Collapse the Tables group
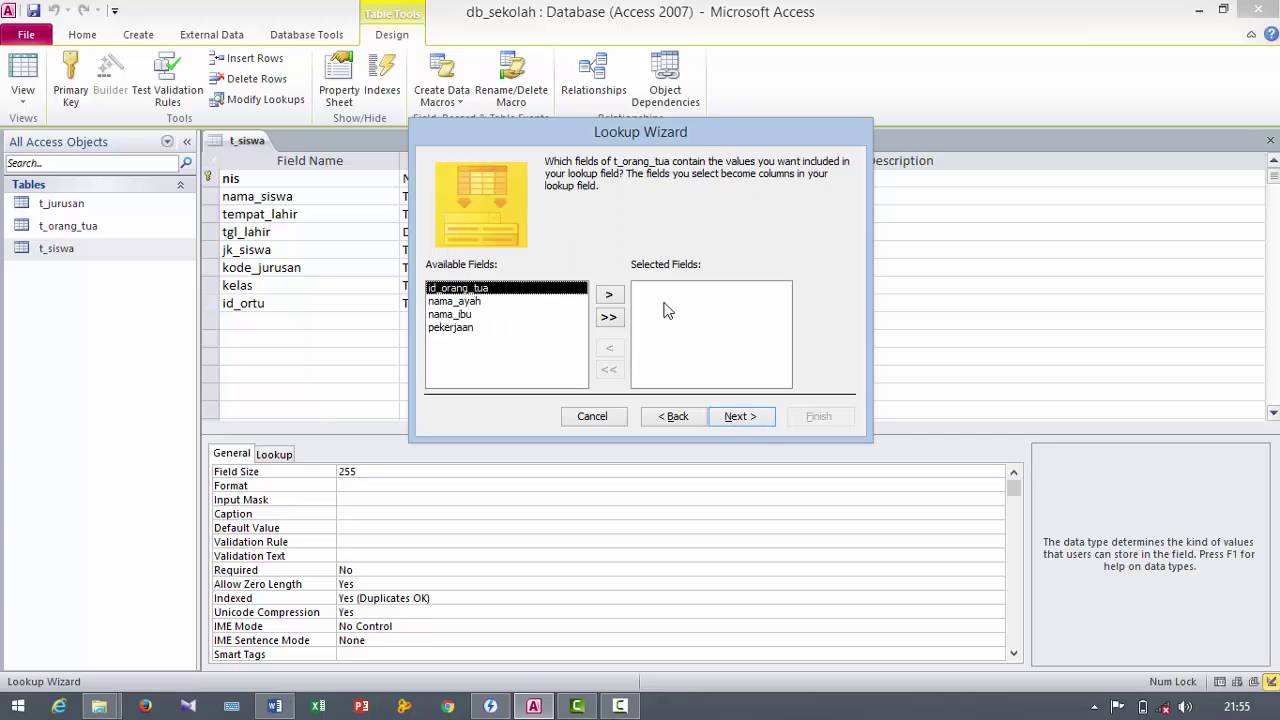Screen dimensions: 1280x720 (181, 185)
